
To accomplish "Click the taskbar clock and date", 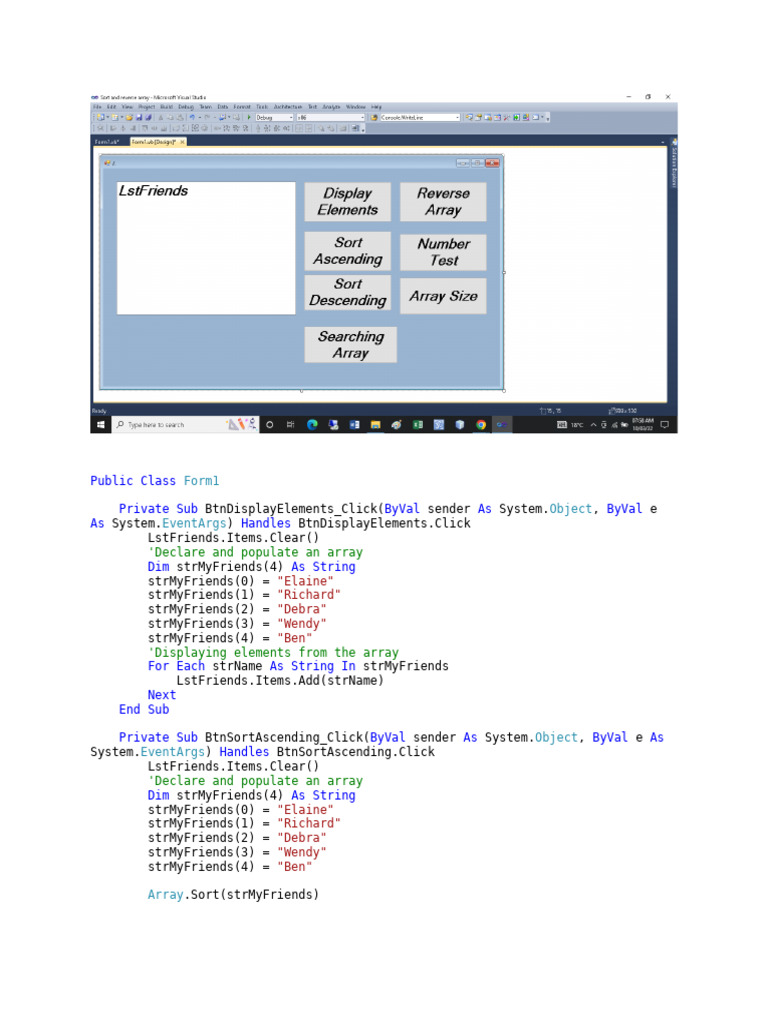I will tap(643, 424).
